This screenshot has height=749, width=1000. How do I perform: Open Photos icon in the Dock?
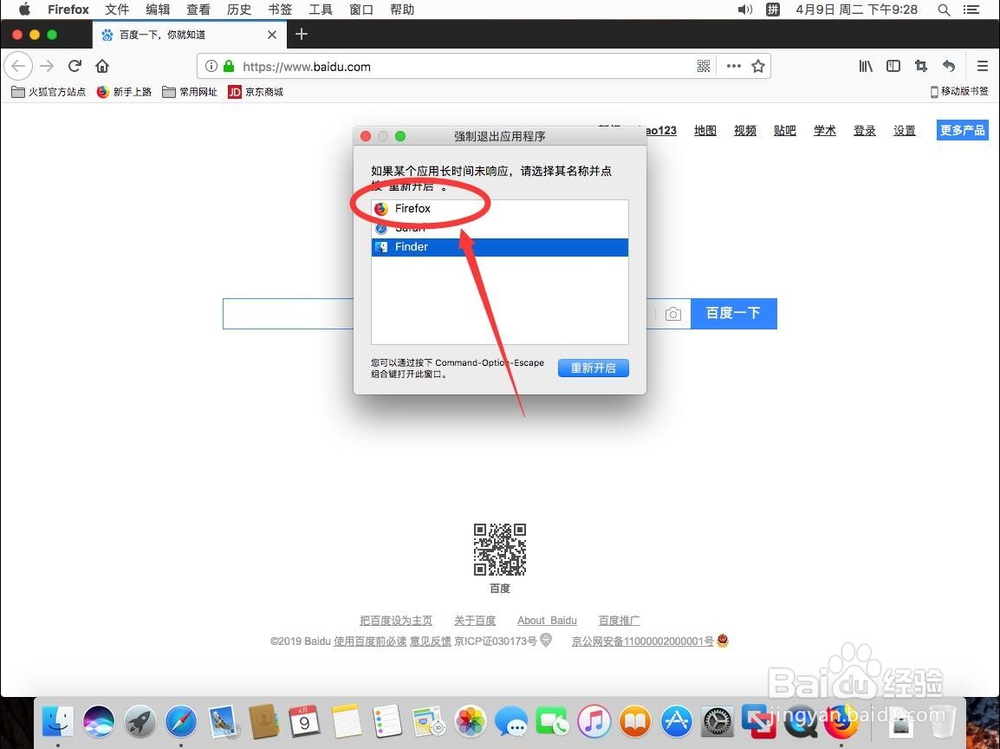pyautogui.click(x=470, y=722)
